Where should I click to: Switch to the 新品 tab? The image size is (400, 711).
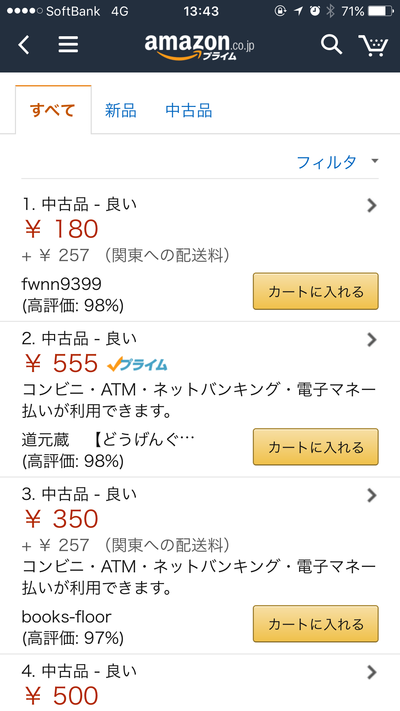121,111
